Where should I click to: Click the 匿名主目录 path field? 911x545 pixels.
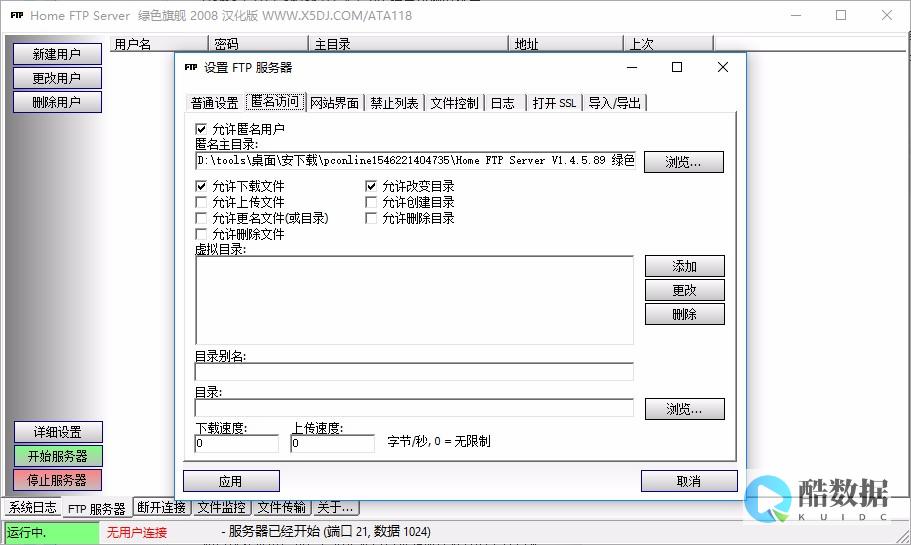click(x=415, y=160)
